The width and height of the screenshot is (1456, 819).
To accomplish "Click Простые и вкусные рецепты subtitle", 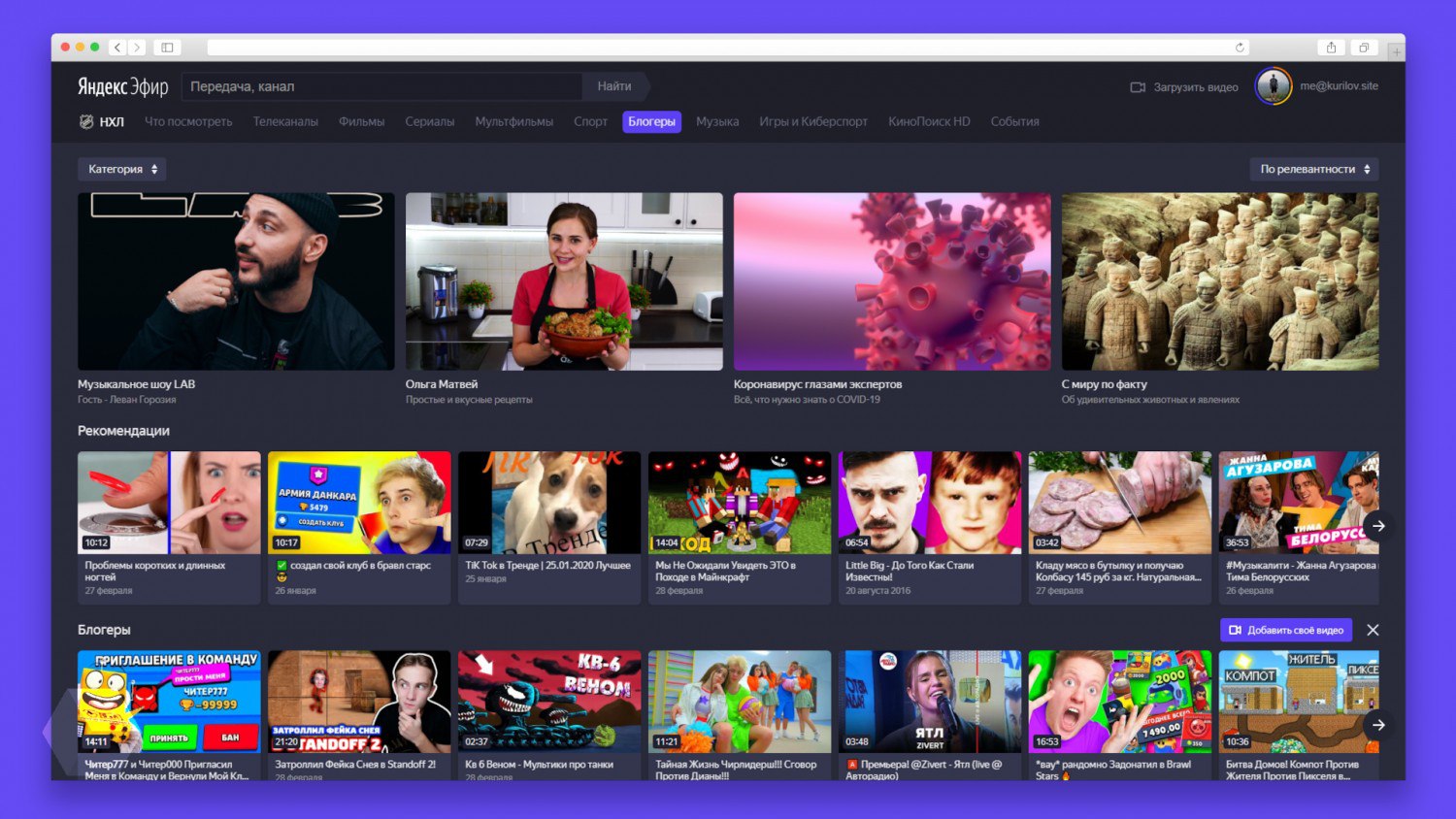I will 469,400.
